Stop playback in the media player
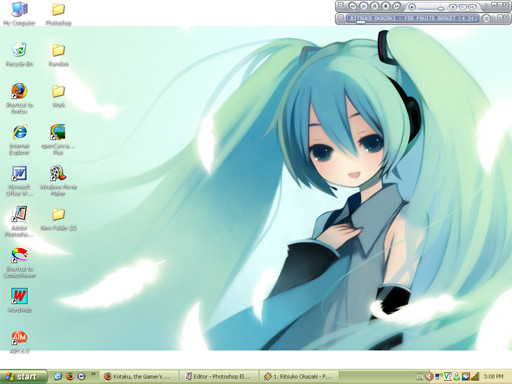 tap(386, 6)
